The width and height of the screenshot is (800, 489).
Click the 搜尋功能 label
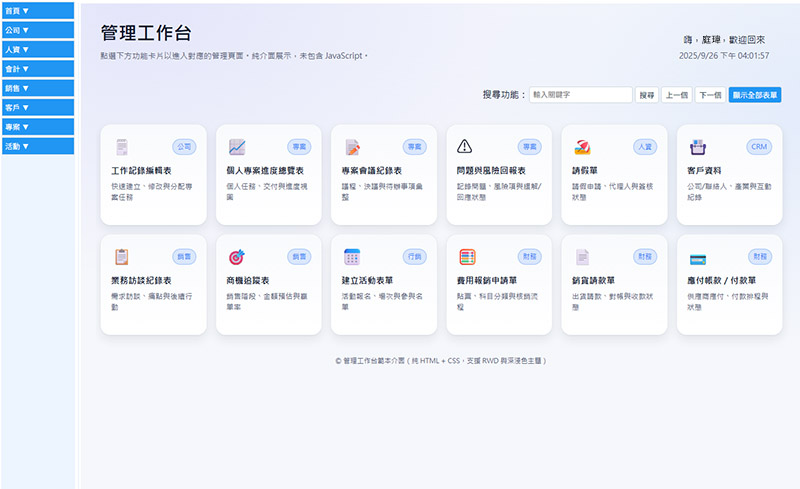(x=504, y=95)
